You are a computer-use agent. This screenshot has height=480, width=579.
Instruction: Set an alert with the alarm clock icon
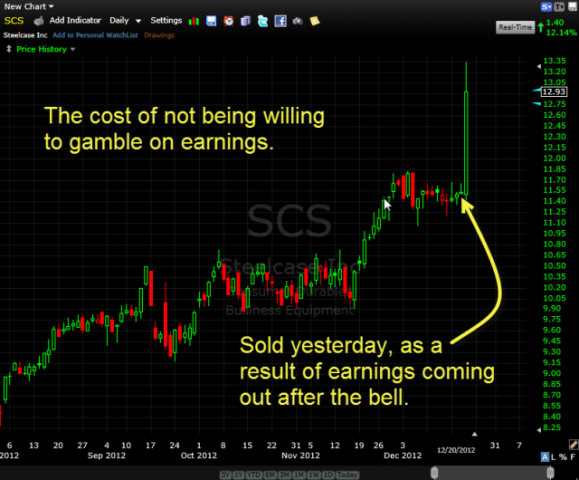229,21
